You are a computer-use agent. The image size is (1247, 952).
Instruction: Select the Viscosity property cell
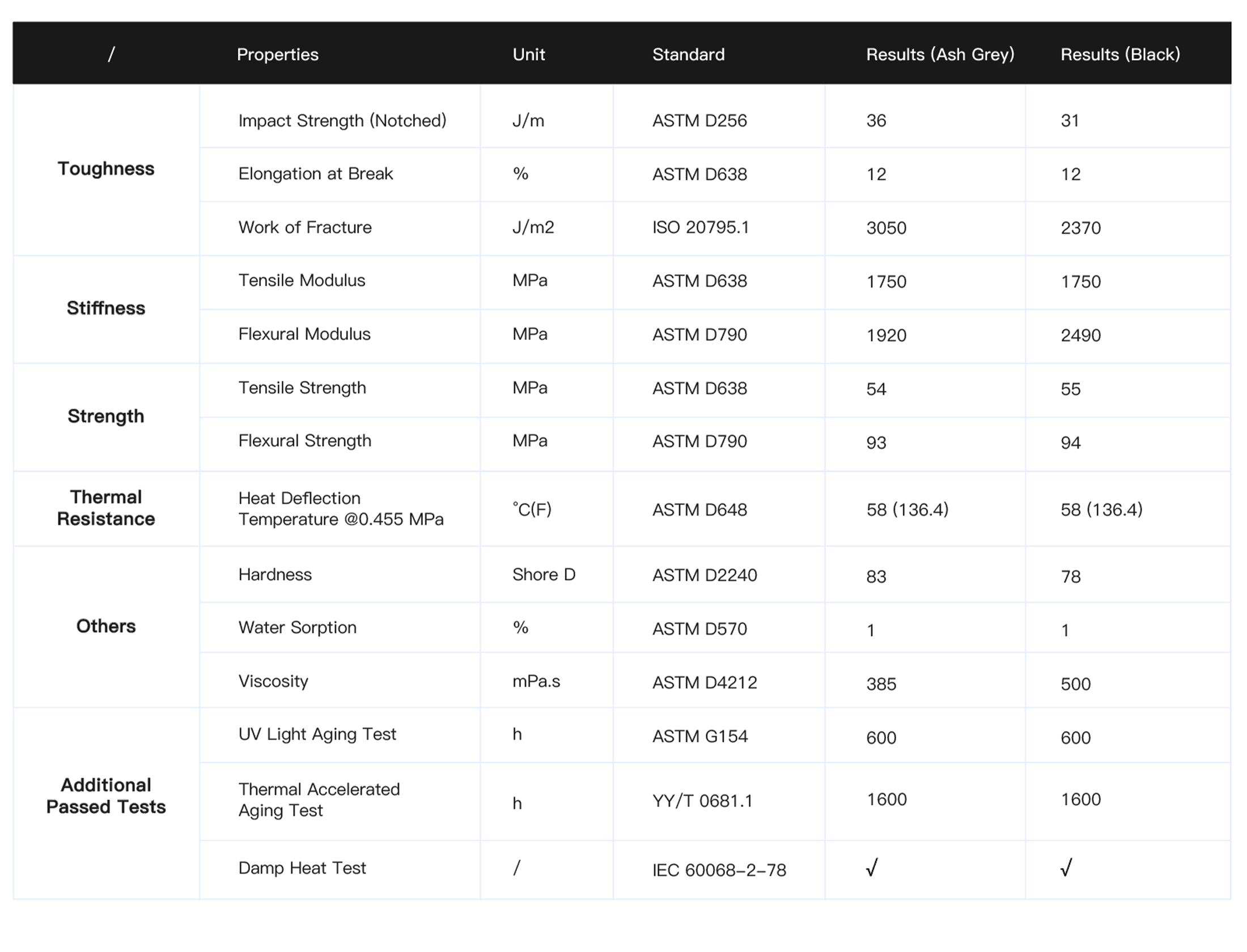click(x=273, y=681)
